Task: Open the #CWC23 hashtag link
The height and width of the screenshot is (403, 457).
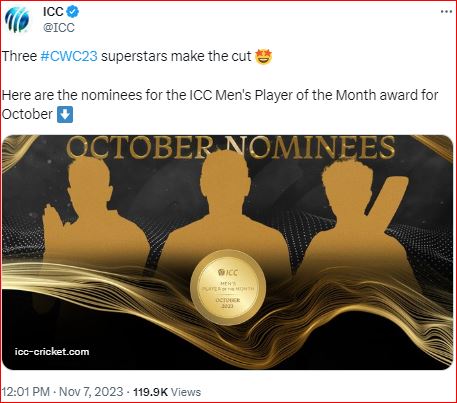Action: tap(69, 56)
